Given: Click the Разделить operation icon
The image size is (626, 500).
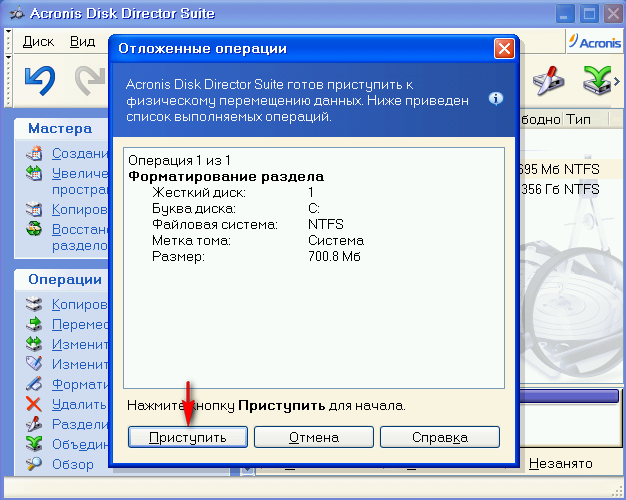Looking at the screenshot, I should click(x=34, y=424).
